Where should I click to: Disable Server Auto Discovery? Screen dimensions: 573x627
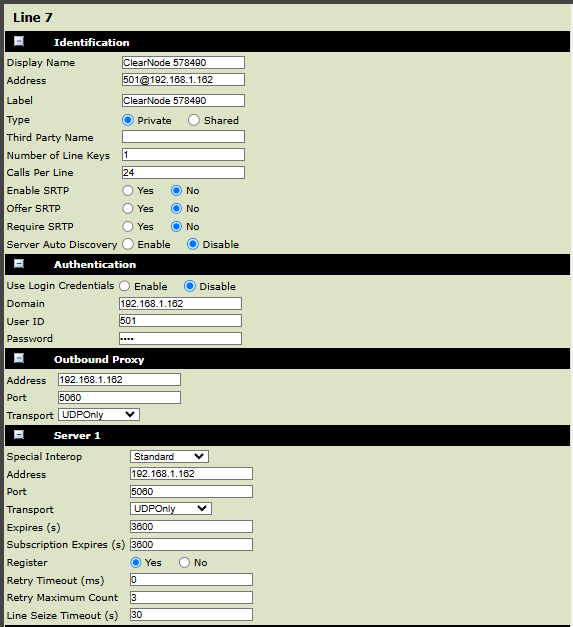193,244
